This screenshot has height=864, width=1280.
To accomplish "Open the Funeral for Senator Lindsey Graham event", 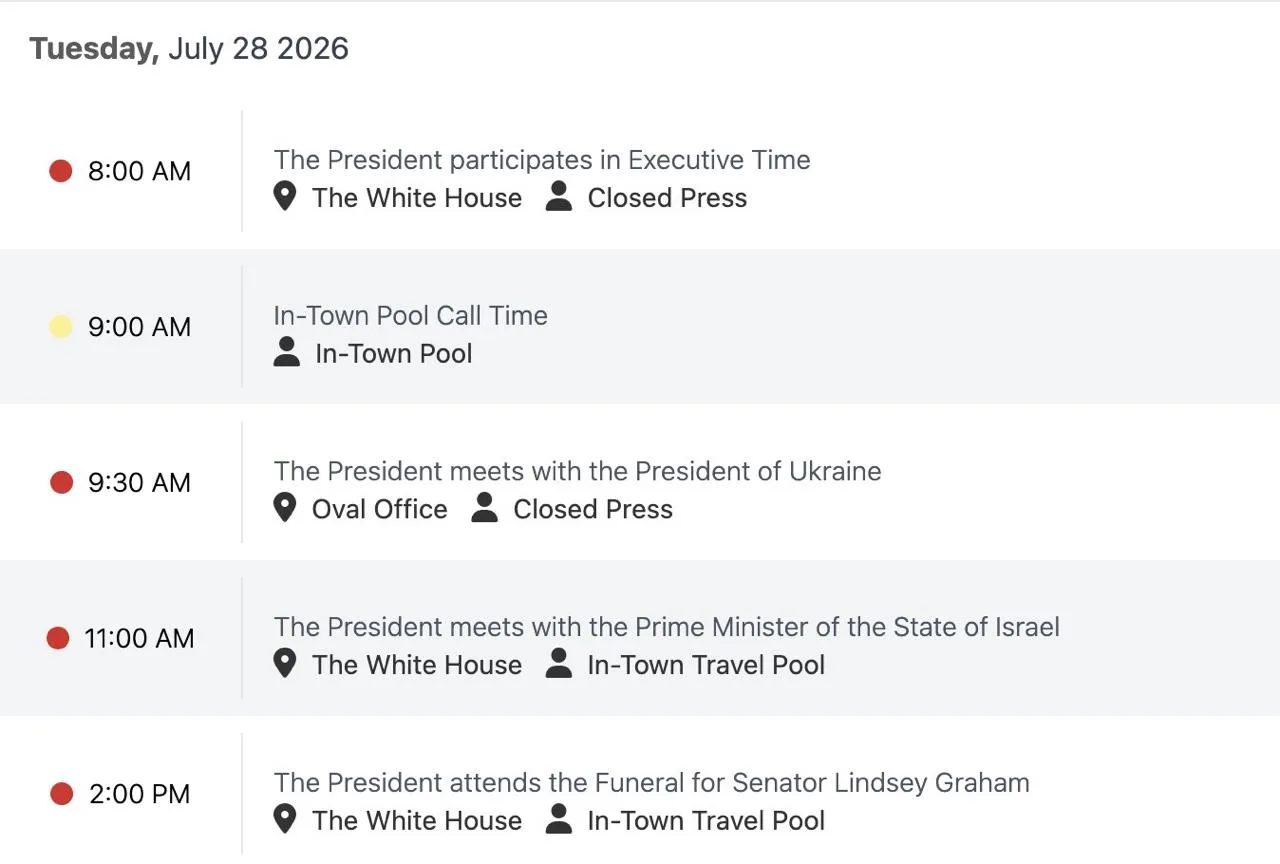I will [652, 783].
